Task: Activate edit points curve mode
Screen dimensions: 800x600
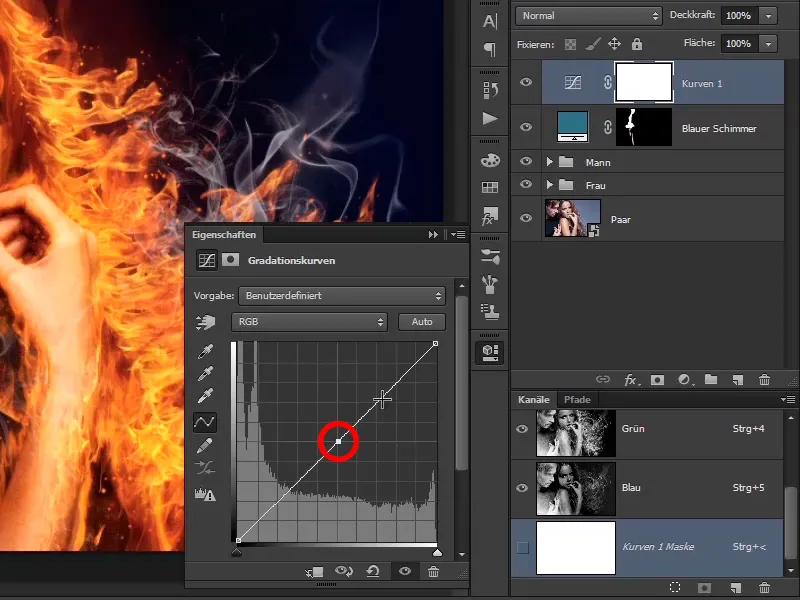Action: tap(205, 422)
